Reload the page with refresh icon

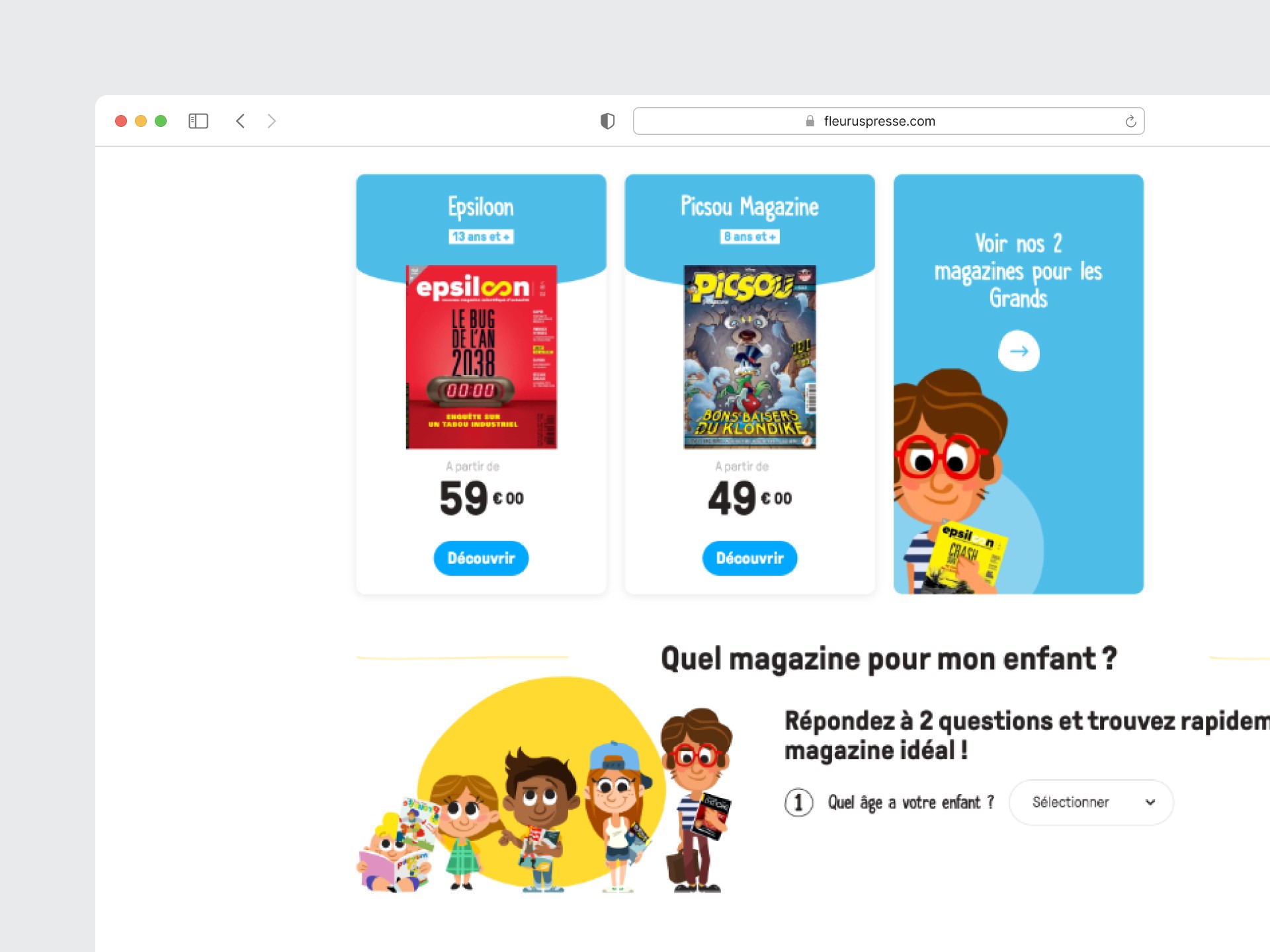tap(1130, 121)
